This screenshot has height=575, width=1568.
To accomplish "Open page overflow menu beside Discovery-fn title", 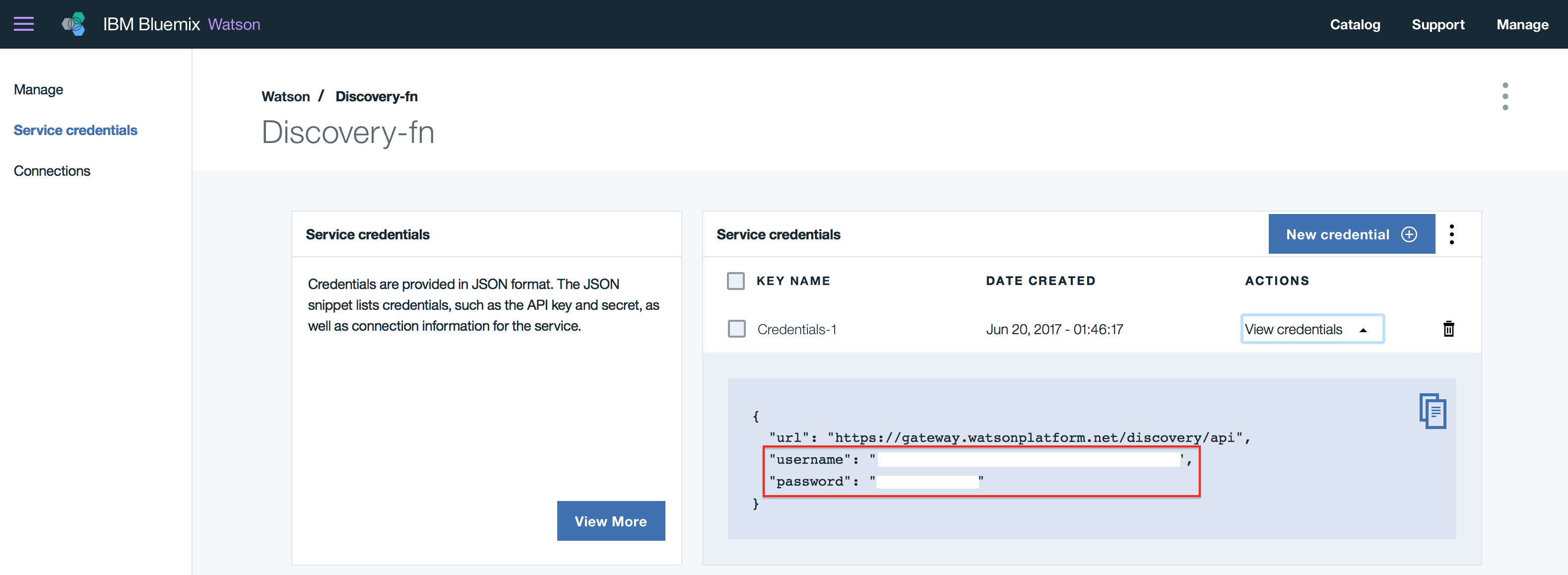I will [1504, 96].
